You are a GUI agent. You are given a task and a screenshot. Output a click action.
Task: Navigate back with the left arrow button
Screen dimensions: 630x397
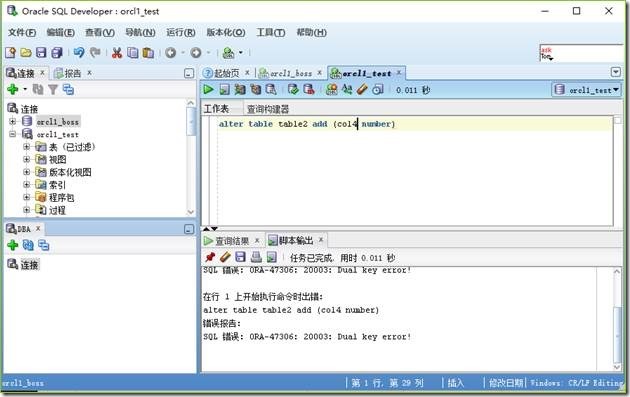[171, 53]
